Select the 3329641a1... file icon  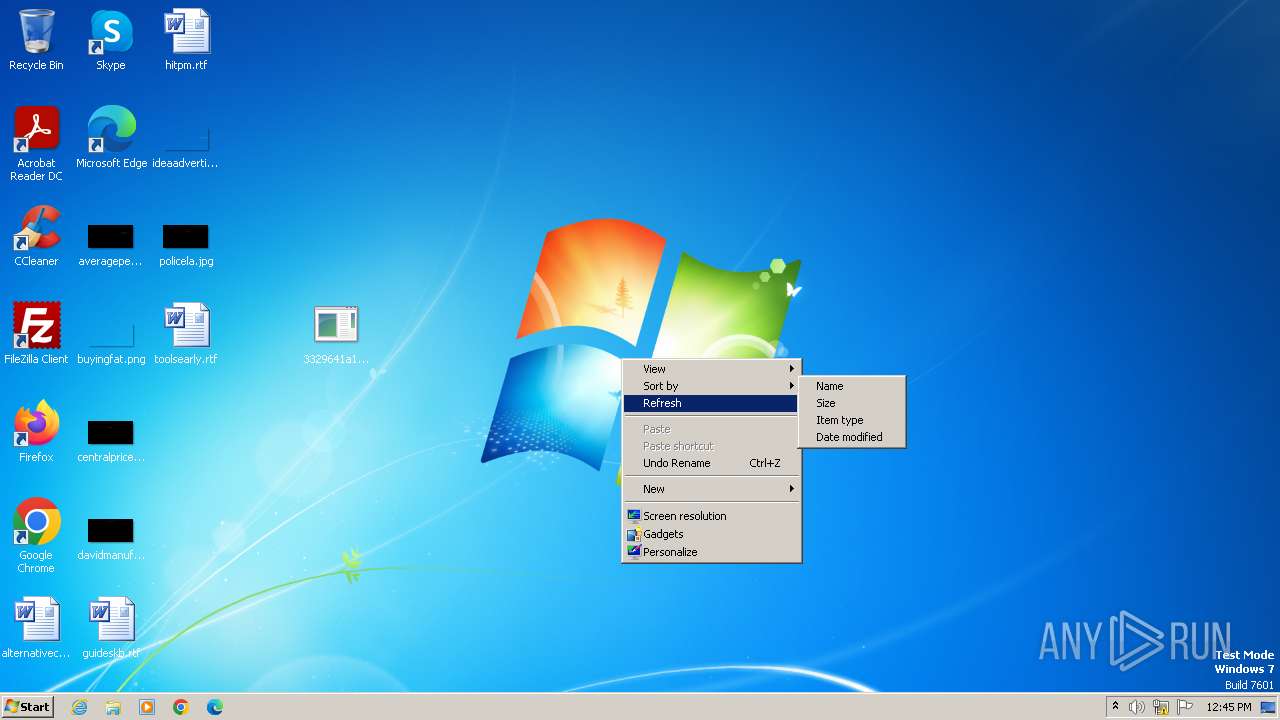336,334
